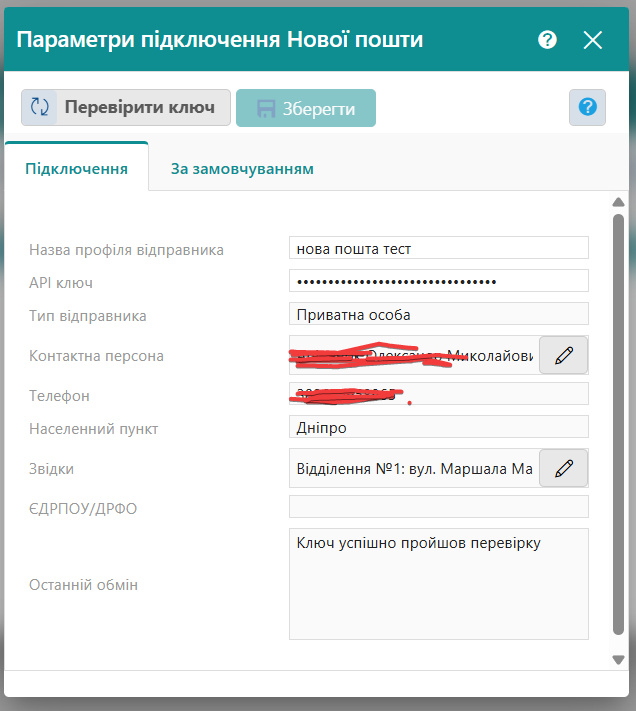
Task: Click the Населенний пункт field with Дніпро
Action: point(439,427)
